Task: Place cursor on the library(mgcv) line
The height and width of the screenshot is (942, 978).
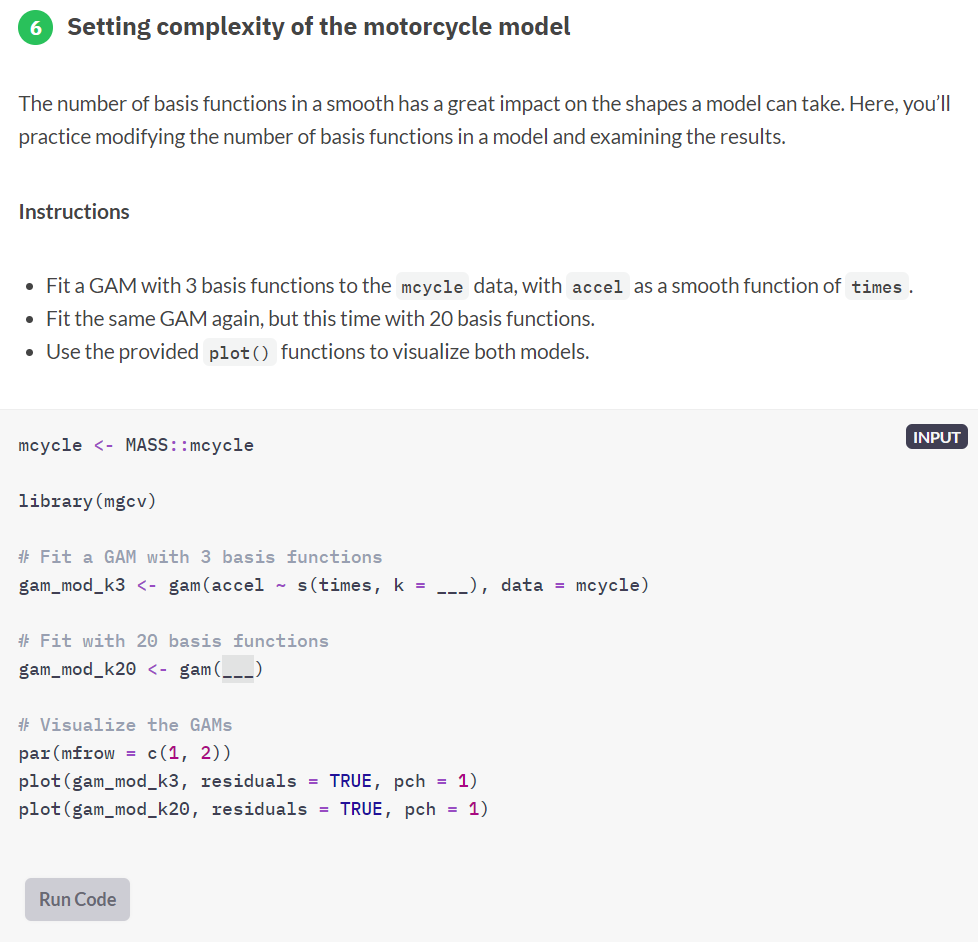Action: [x=87, y=501]
